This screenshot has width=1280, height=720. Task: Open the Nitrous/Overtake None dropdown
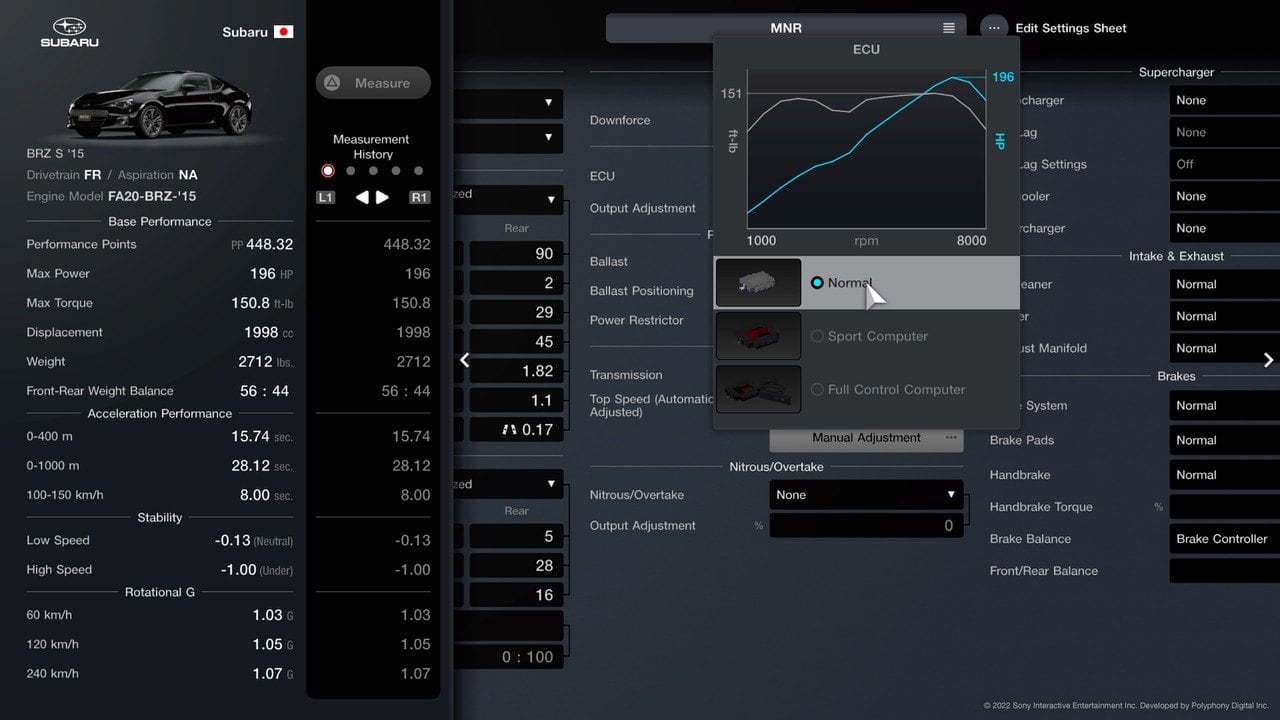pyautogui.click(x=867, y=495)
